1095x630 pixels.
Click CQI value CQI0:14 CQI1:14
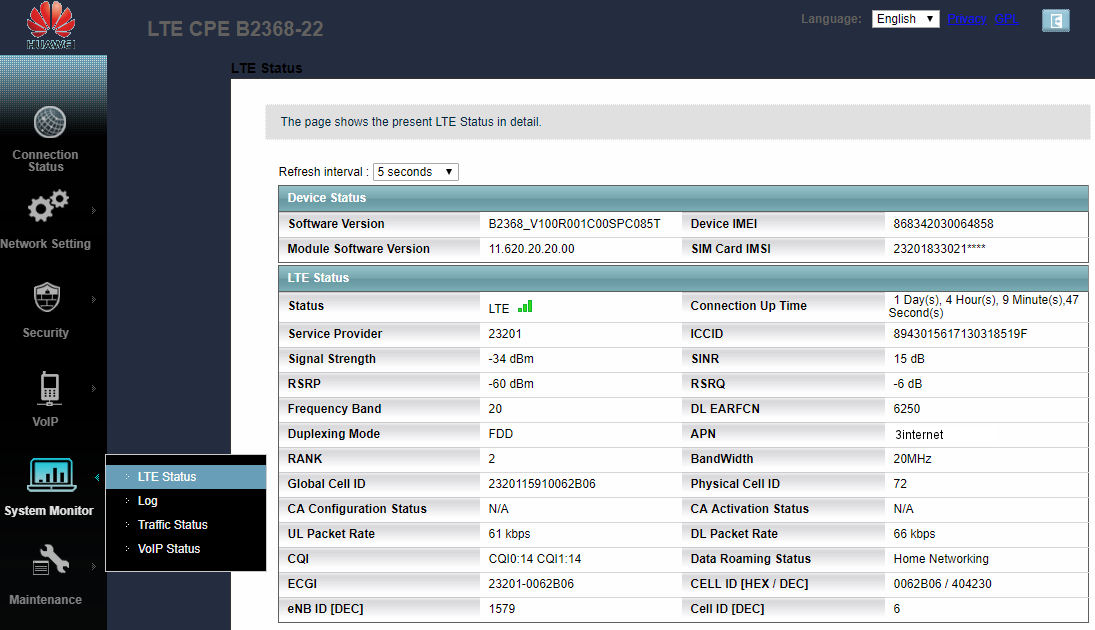[x=535, y=559]
